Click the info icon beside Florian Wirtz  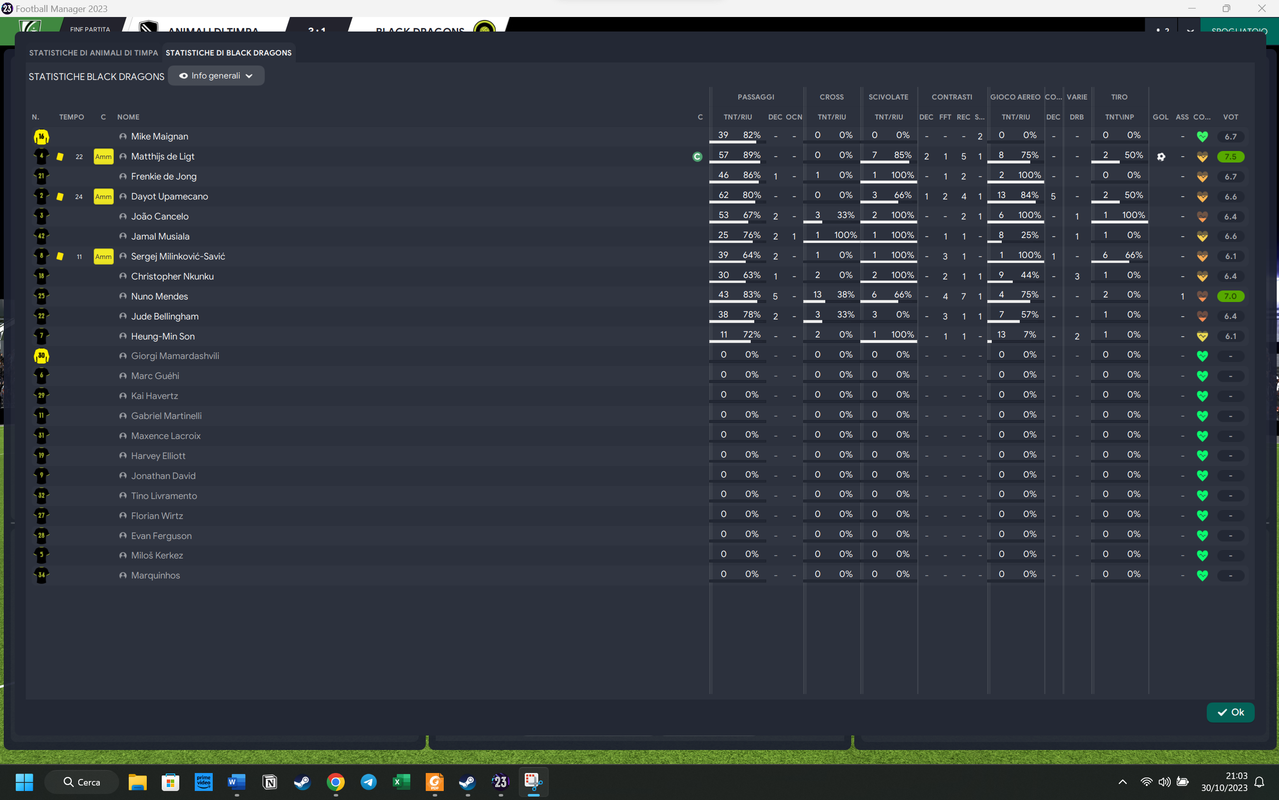point(123,516)
